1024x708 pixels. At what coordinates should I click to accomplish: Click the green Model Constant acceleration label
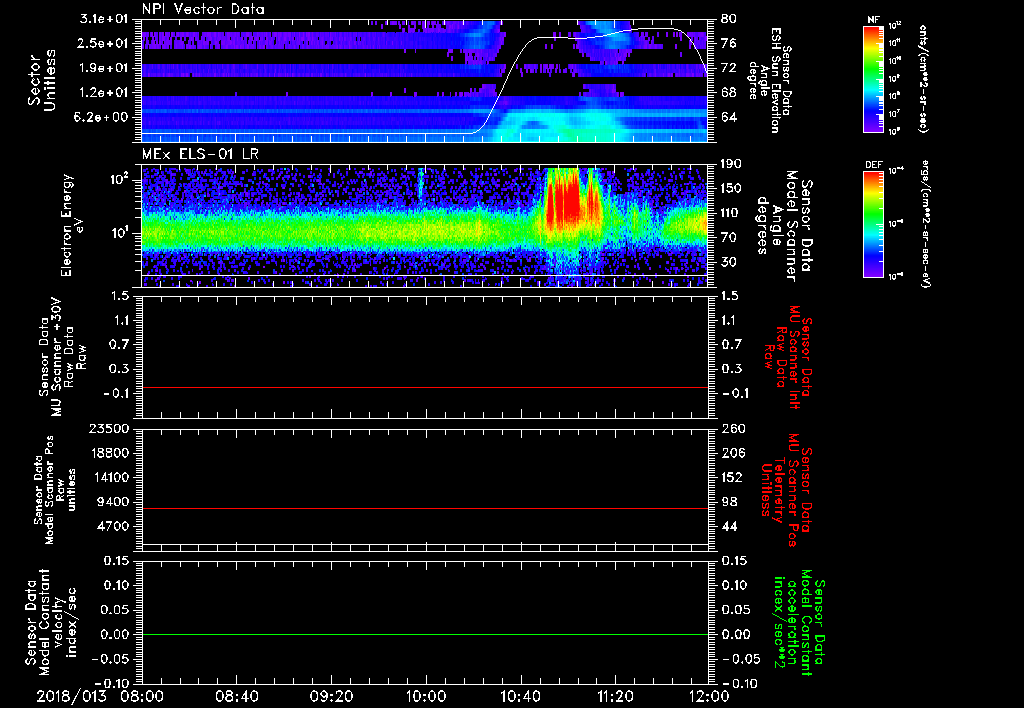[x=799, y=622]
